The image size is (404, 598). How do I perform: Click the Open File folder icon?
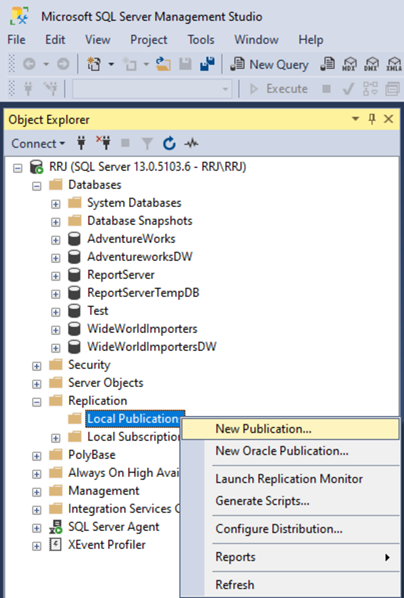coord(163,64)
